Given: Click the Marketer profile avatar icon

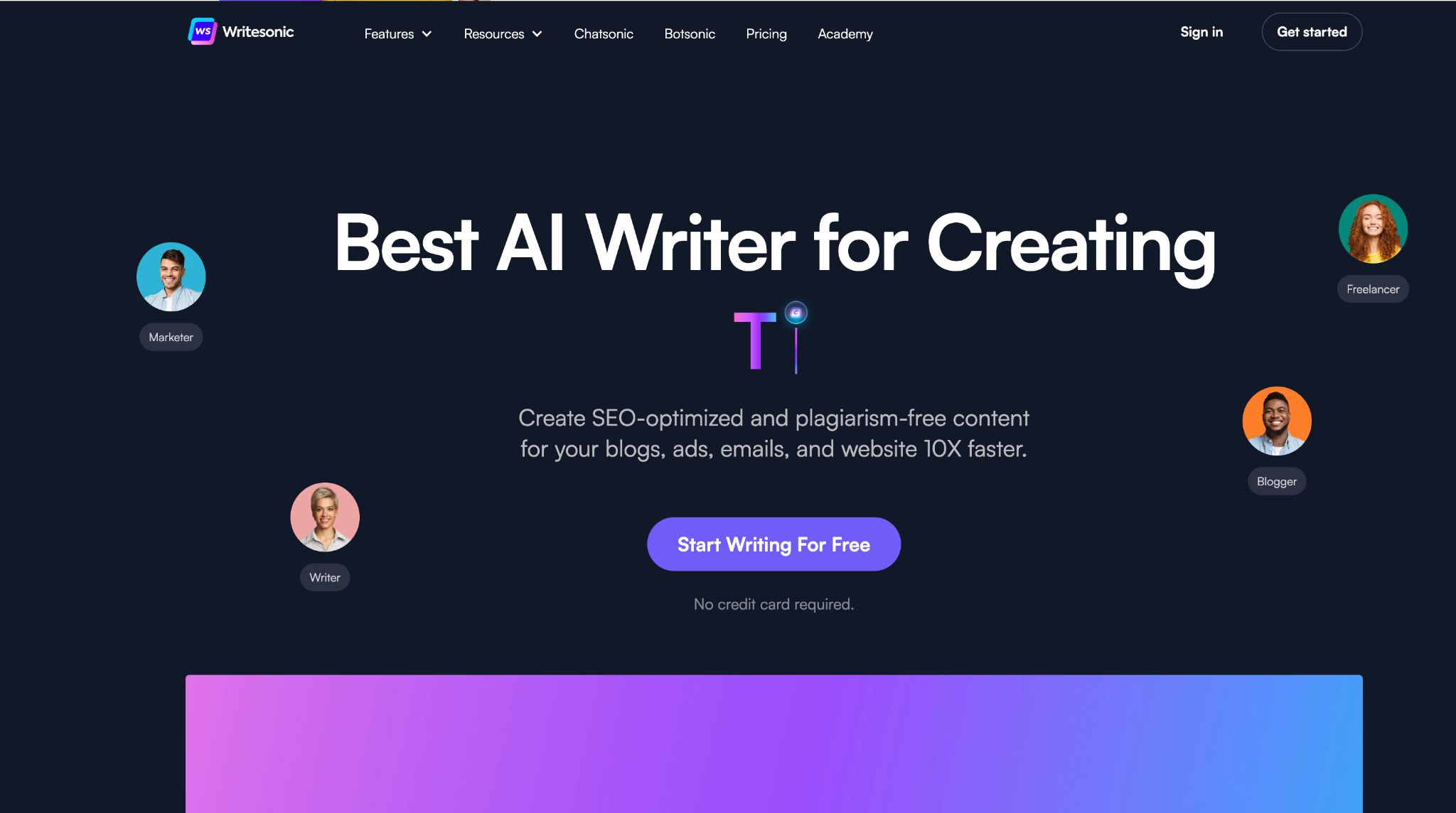Looking at the screenshot, I should [x=170, y=276].
